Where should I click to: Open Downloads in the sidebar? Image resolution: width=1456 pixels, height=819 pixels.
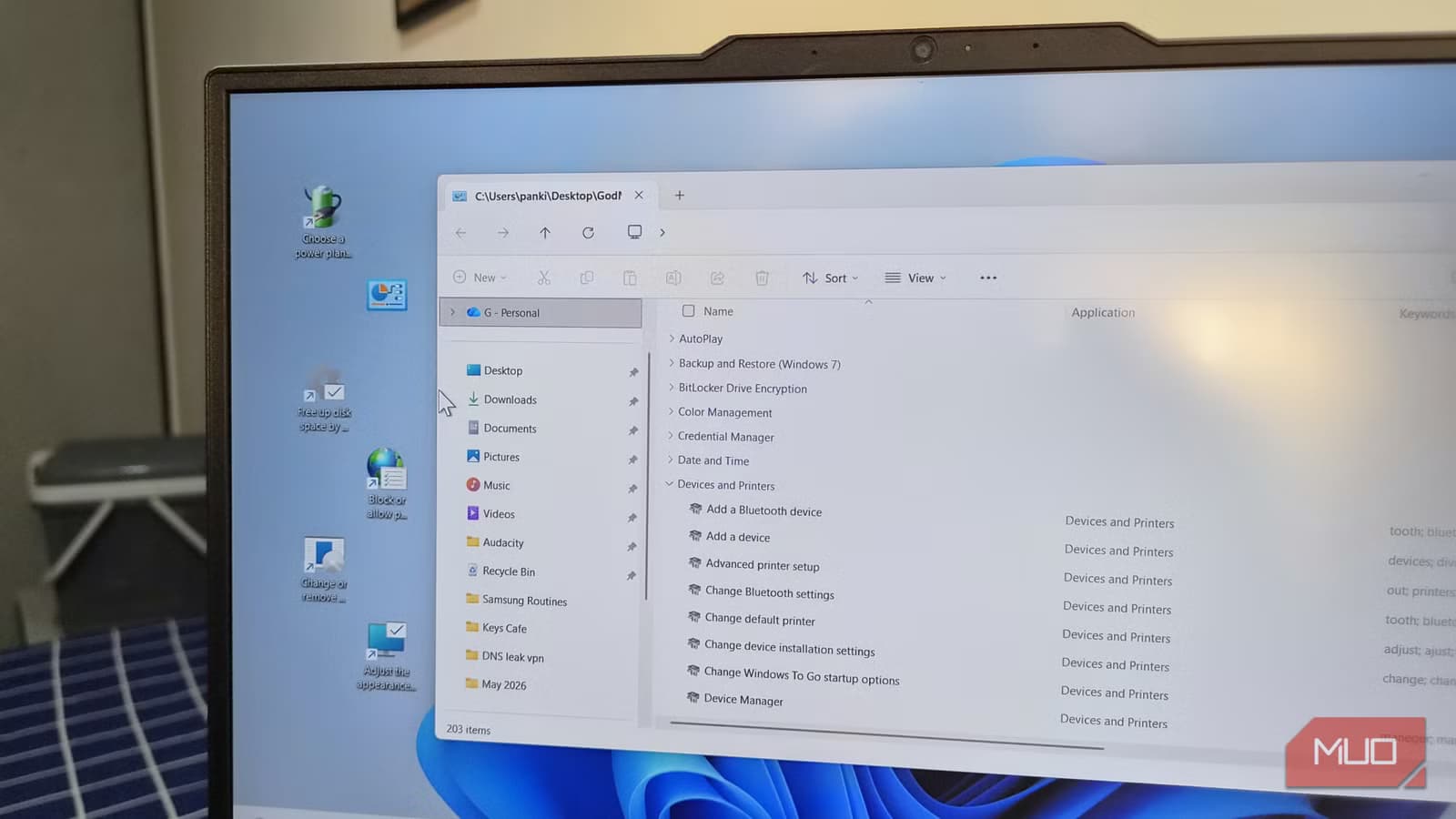pos(510,399)
